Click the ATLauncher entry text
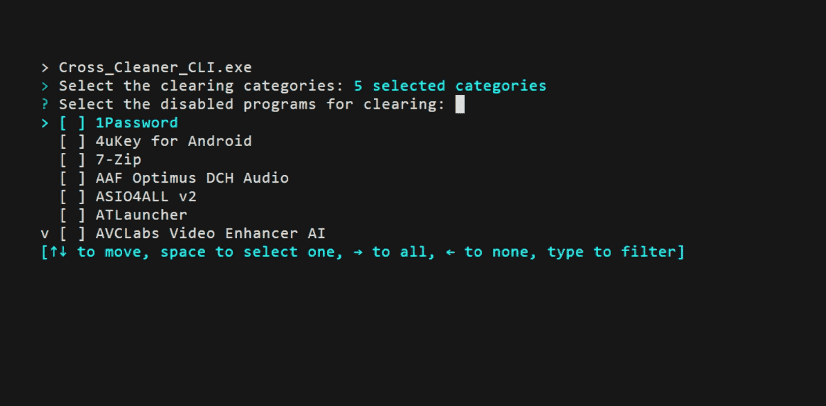826x406 pixels. [141, 215]
